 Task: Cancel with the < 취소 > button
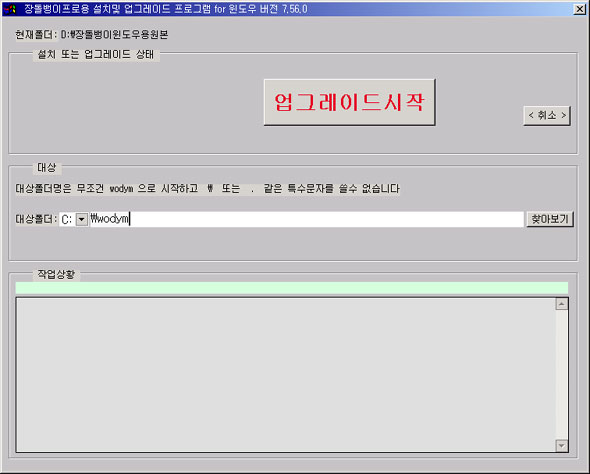[547, 115]
